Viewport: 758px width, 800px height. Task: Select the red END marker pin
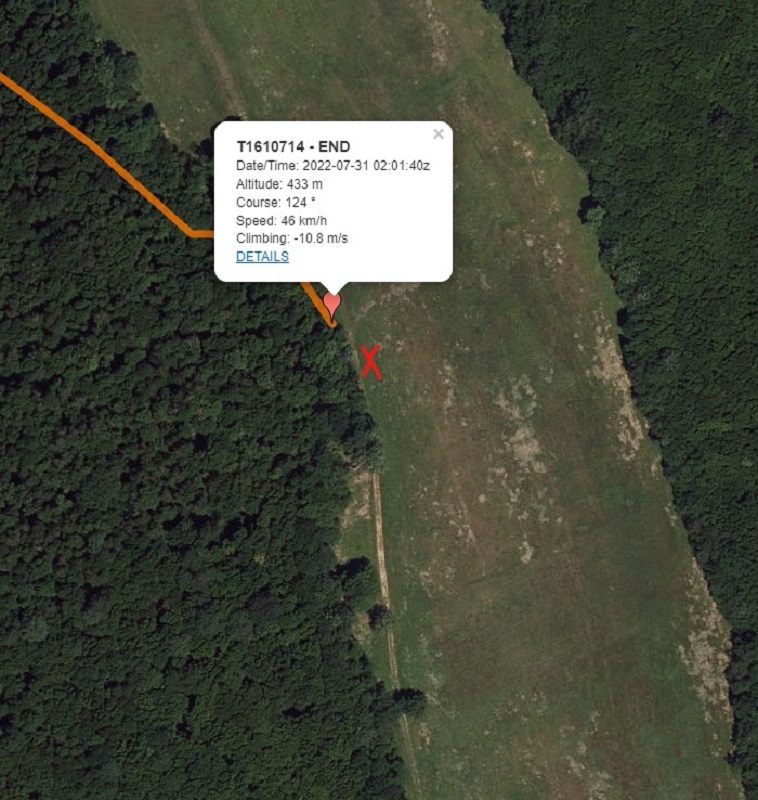coord(332,307)
